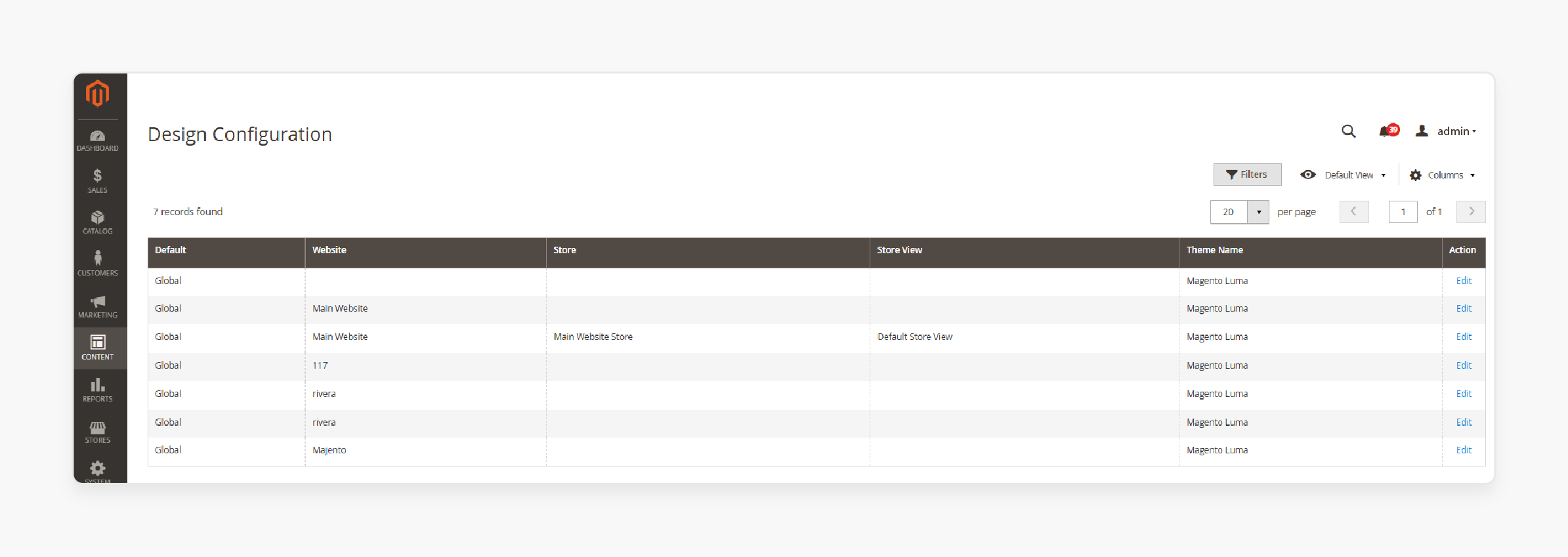This screenshot has height=557, width=1568.
Task: Open the Customers sidebar menu
Action: pyautogui.click(x=97, y=264)
